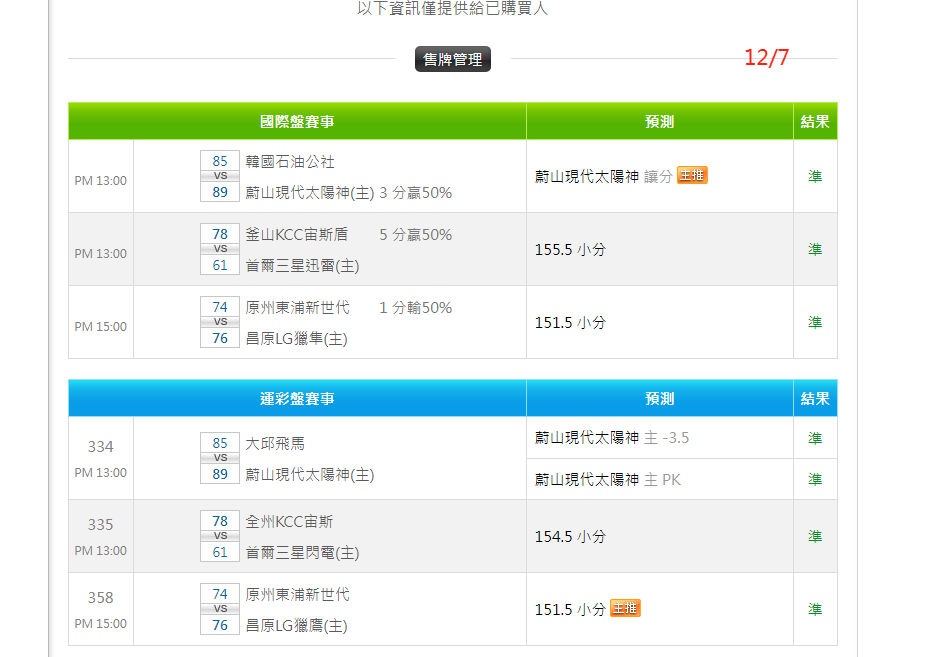Click VS icon above 昌原LG獵鷹(主)
The image size is (931, 657).
click(220, 609)
